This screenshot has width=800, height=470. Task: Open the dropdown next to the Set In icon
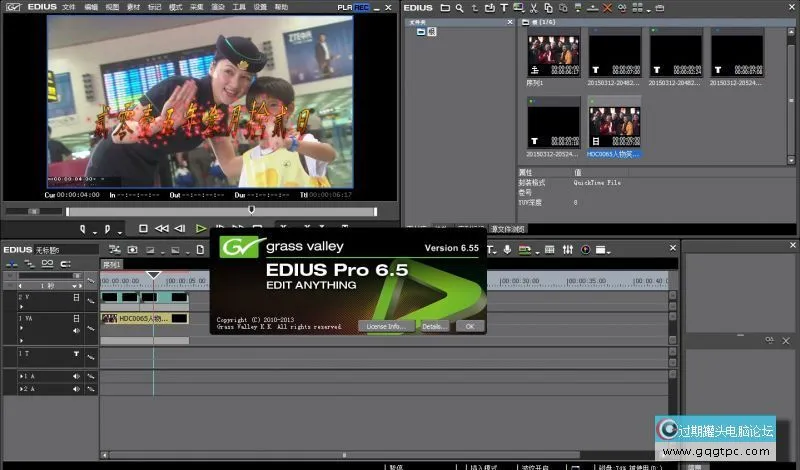click(95, 232)
